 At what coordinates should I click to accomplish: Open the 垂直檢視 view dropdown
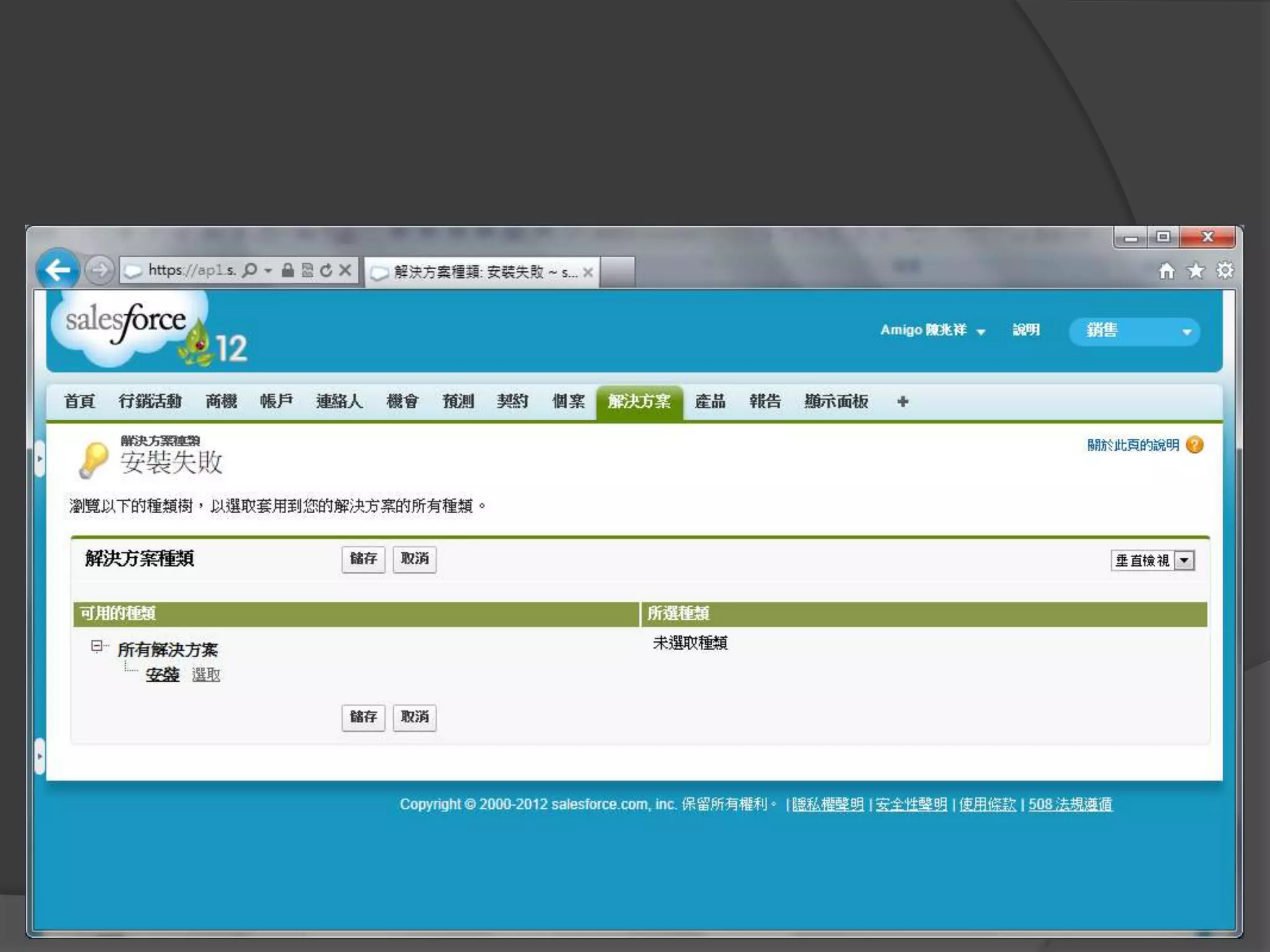tap(1184, 560)
